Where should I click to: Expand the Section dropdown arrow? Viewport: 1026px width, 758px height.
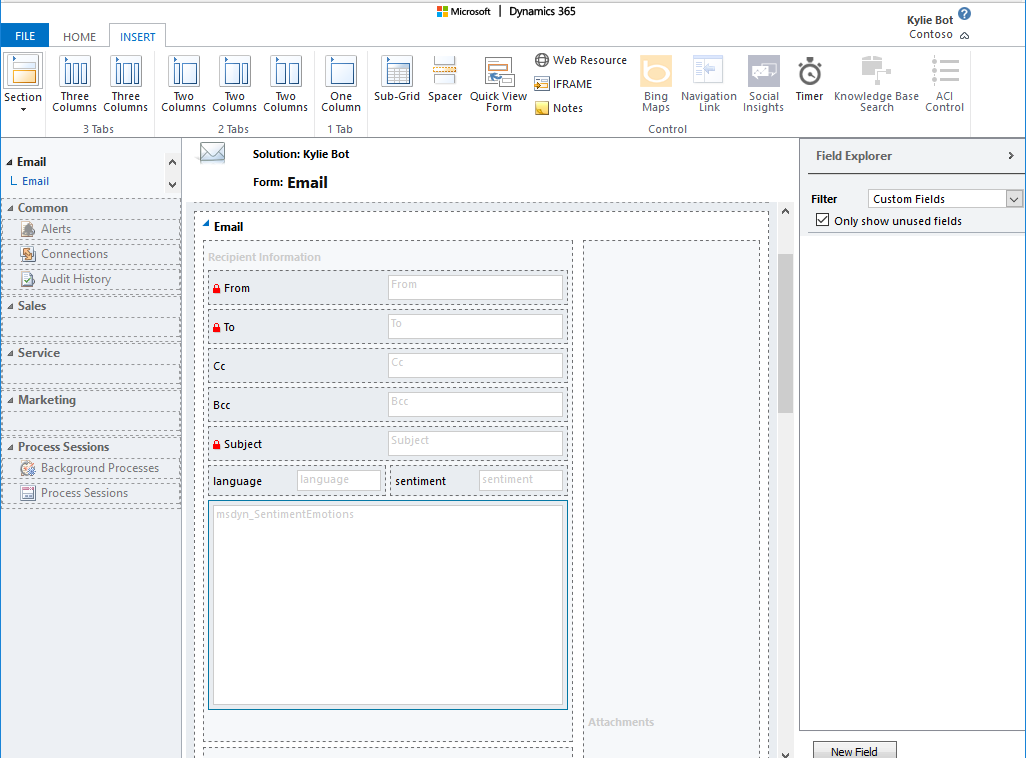pyautogui.click(x=24, y=110)
